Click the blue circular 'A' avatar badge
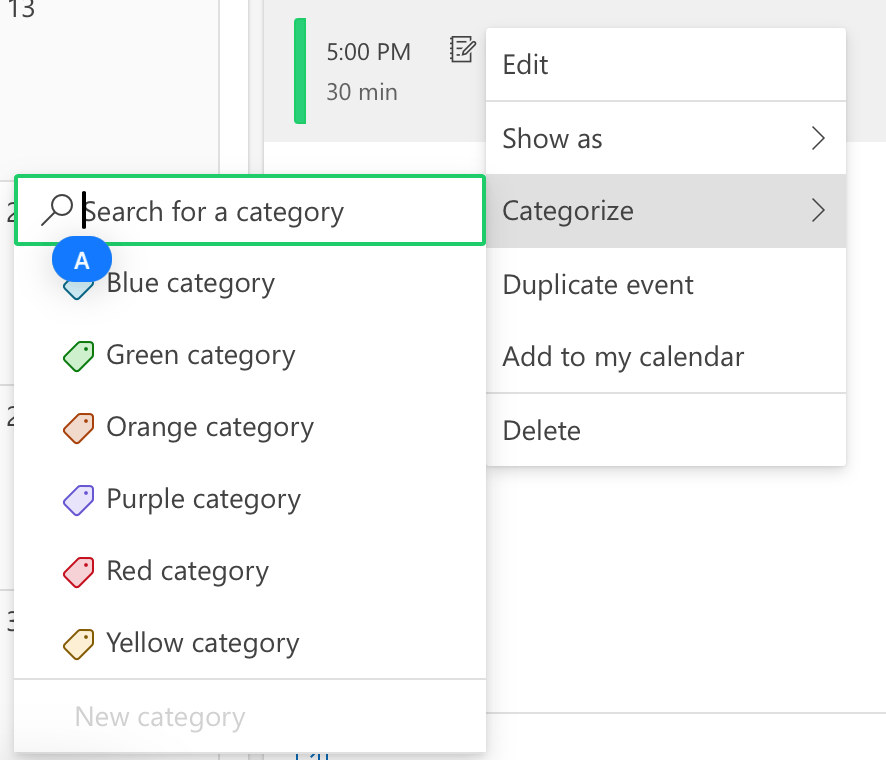 [81, 258]
